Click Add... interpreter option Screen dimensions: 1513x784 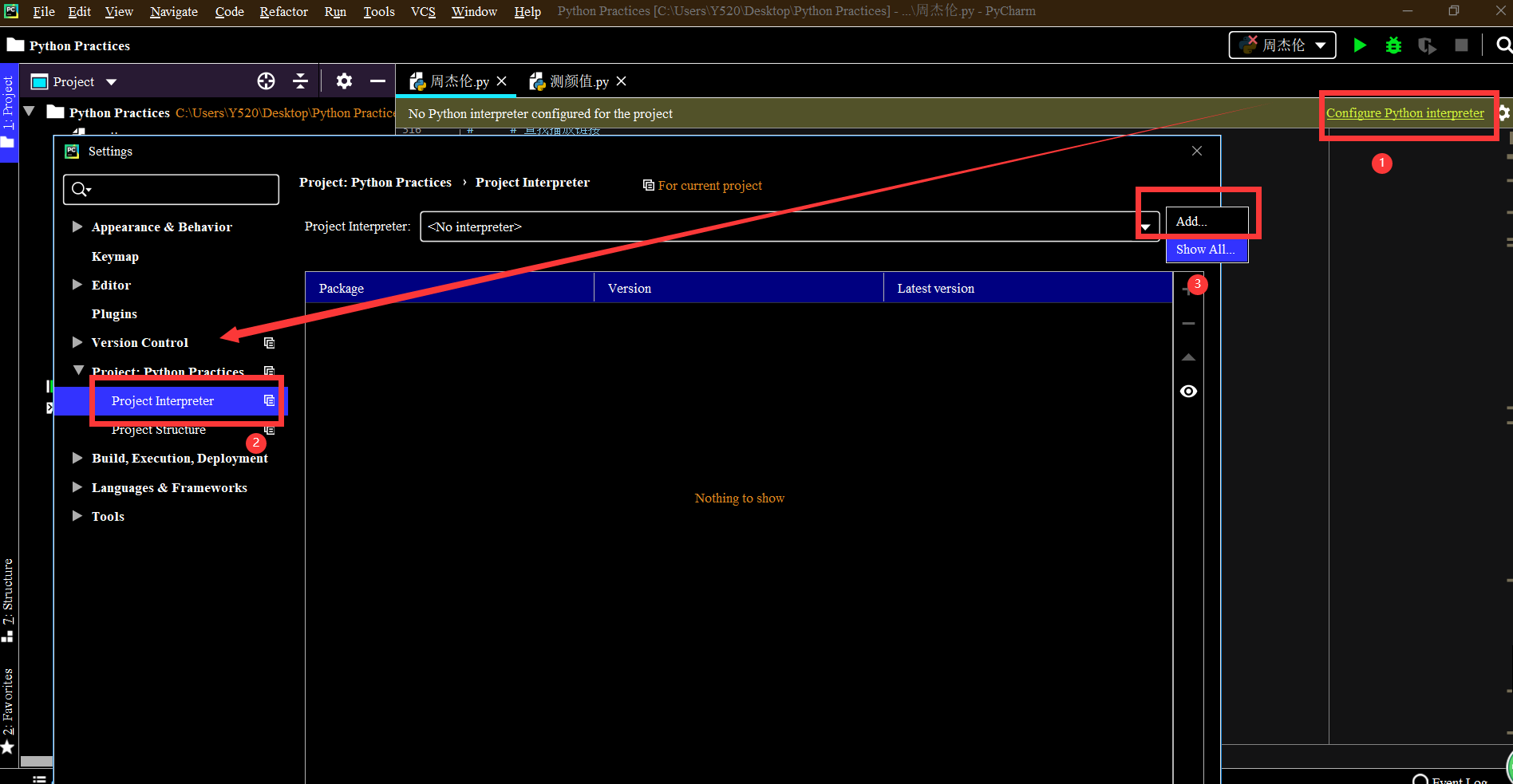(x=1207, y=222)
